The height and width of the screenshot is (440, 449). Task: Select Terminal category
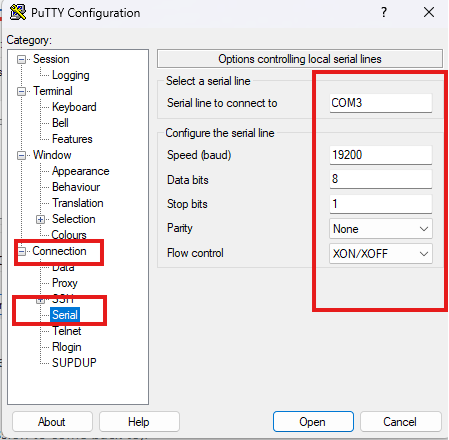[x=53, y=91]
